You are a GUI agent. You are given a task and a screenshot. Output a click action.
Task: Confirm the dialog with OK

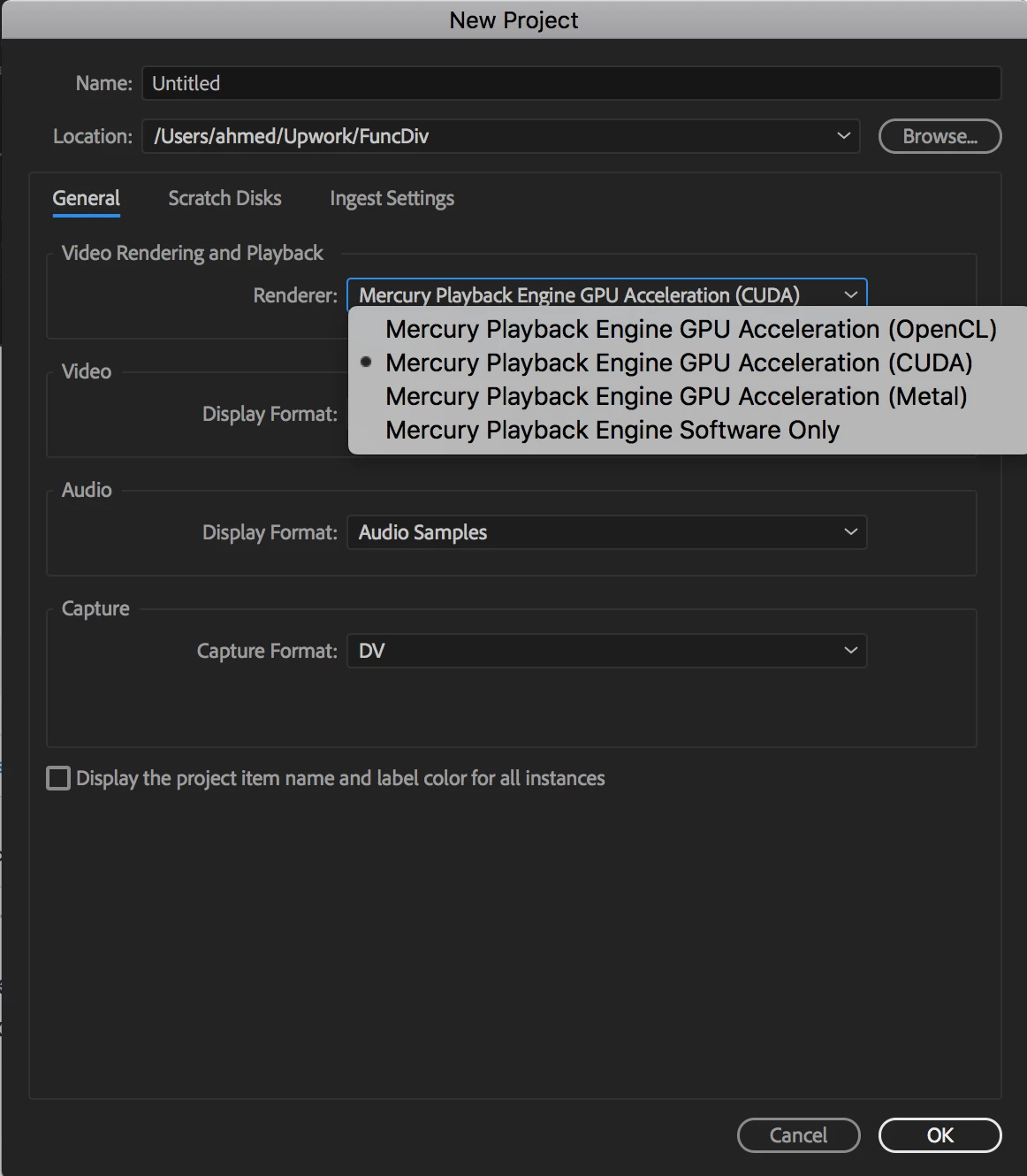pos(940,1135)
